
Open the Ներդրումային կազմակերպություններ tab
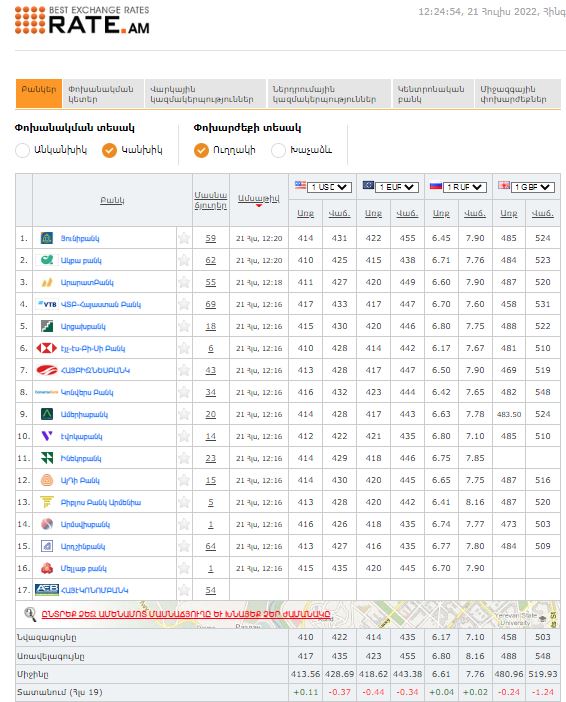[x=329, y=93]
